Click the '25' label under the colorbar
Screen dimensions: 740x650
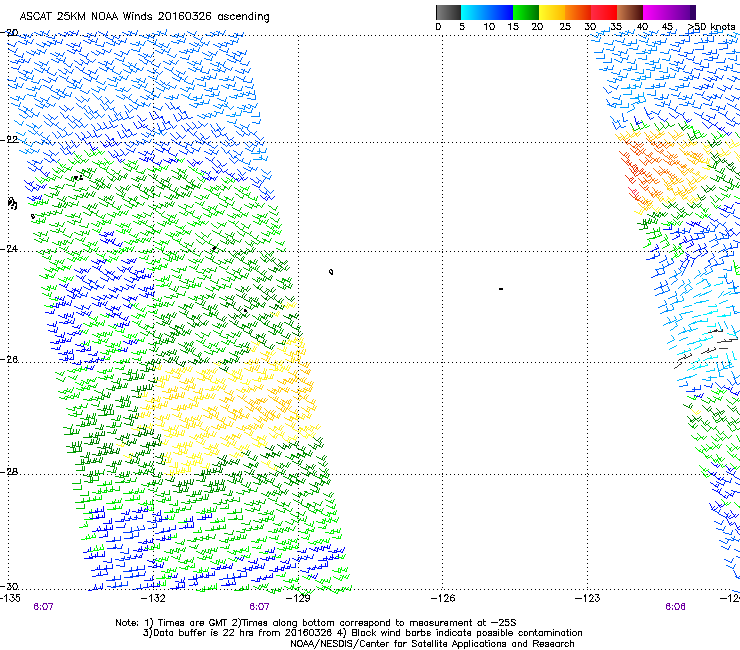tap(565, 27)
